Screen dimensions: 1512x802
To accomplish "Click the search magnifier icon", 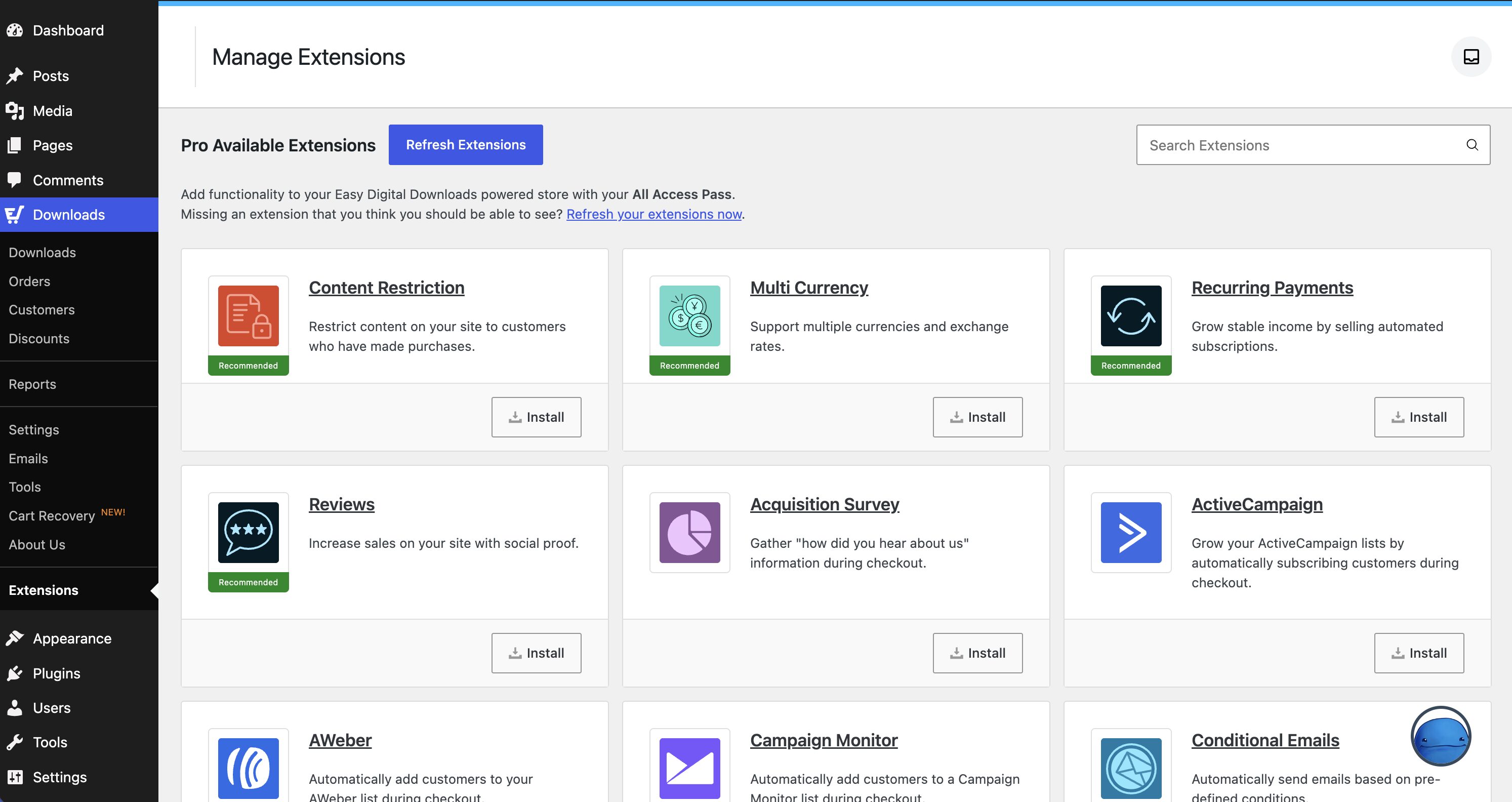I will 1472,145.
